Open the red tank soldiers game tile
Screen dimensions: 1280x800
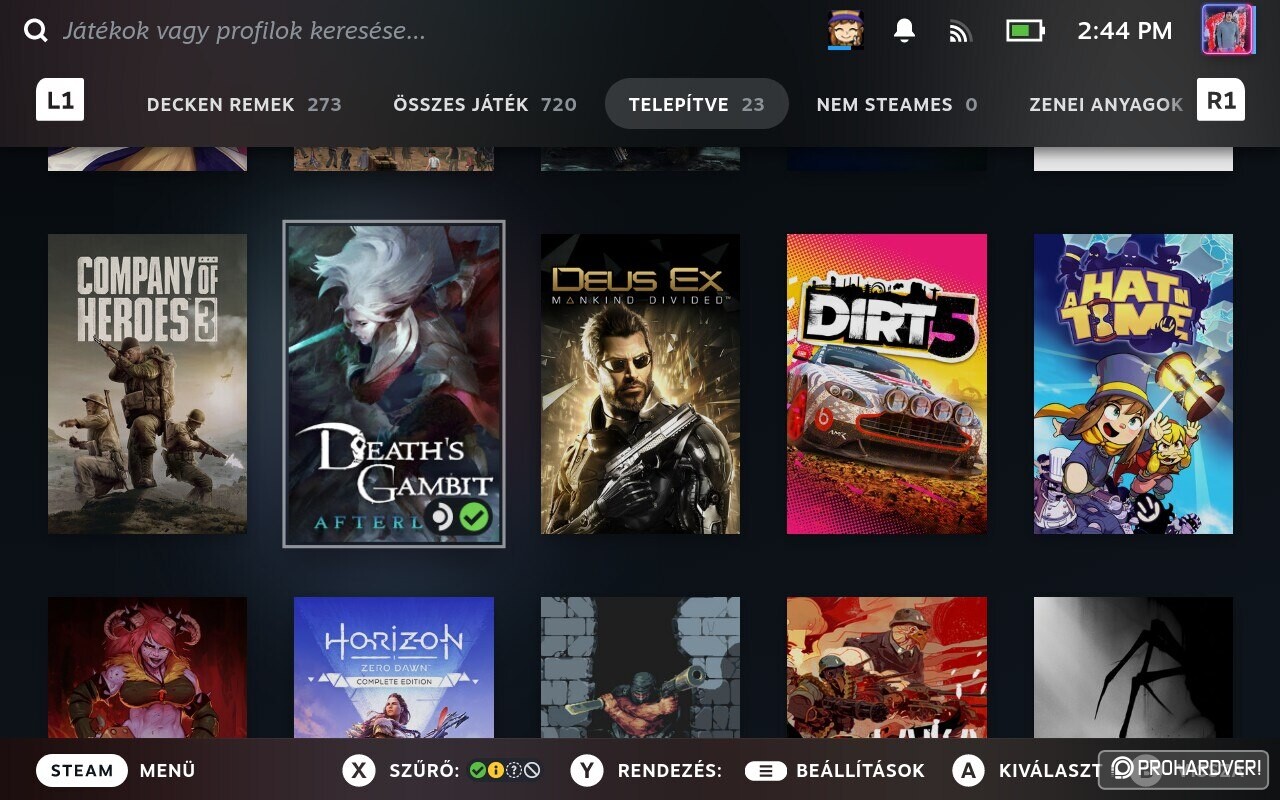pos(887,668)
